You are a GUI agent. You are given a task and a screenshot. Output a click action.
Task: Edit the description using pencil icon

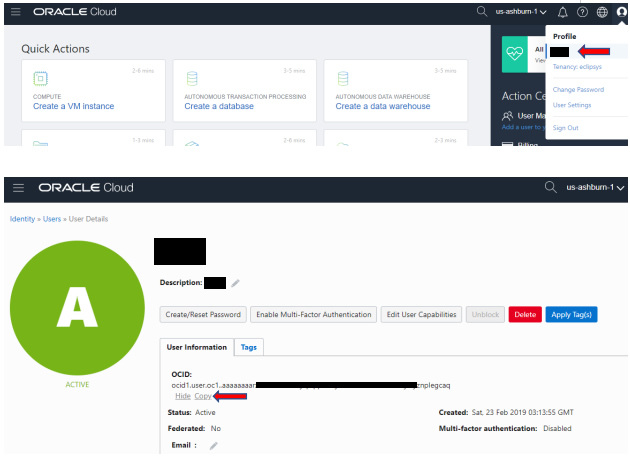pos(236,283)
